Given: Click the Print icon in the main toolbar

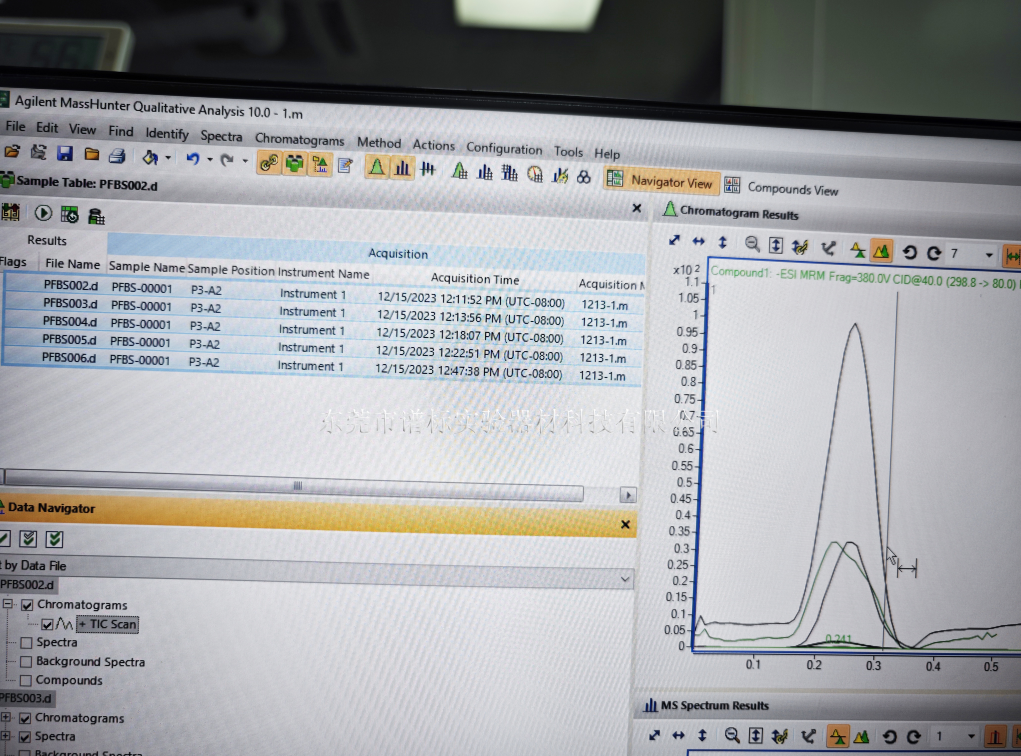Looking at the screenshot, I should click(117, 156).
